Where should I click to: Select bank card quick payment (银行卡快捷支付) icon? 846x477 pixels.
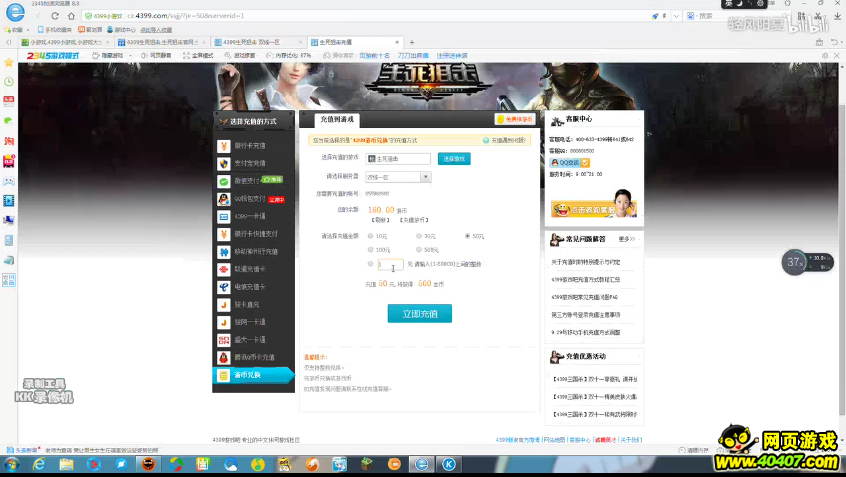click(224, 234)
